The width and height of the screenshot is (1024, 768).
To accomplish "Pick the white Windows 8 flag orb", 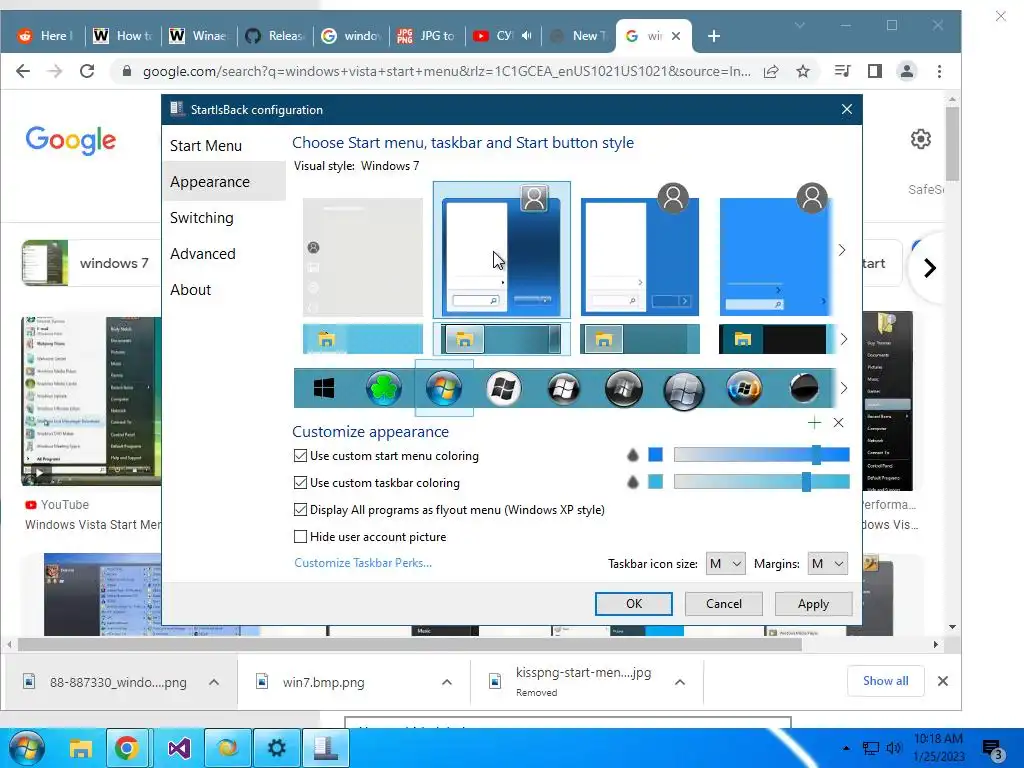I will [x=504, y=389].
